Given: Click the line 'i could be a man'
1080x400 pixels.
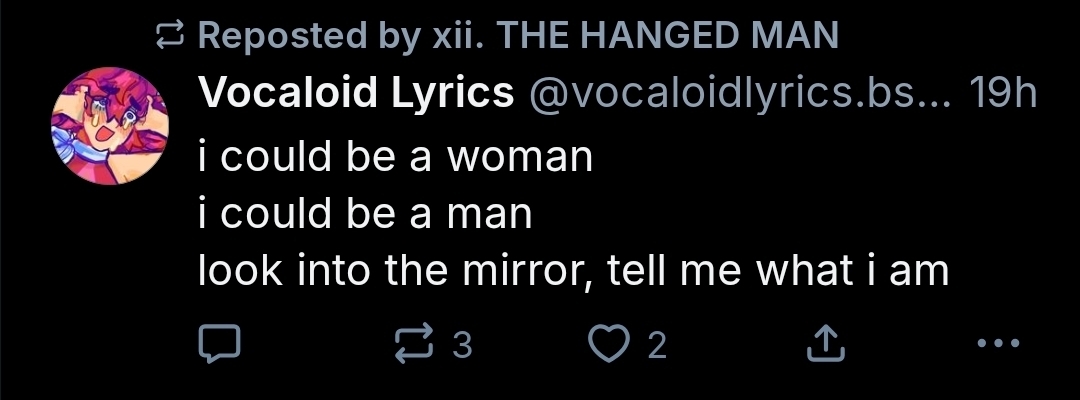Looking at the screenshot, I should tap(365, 214).
